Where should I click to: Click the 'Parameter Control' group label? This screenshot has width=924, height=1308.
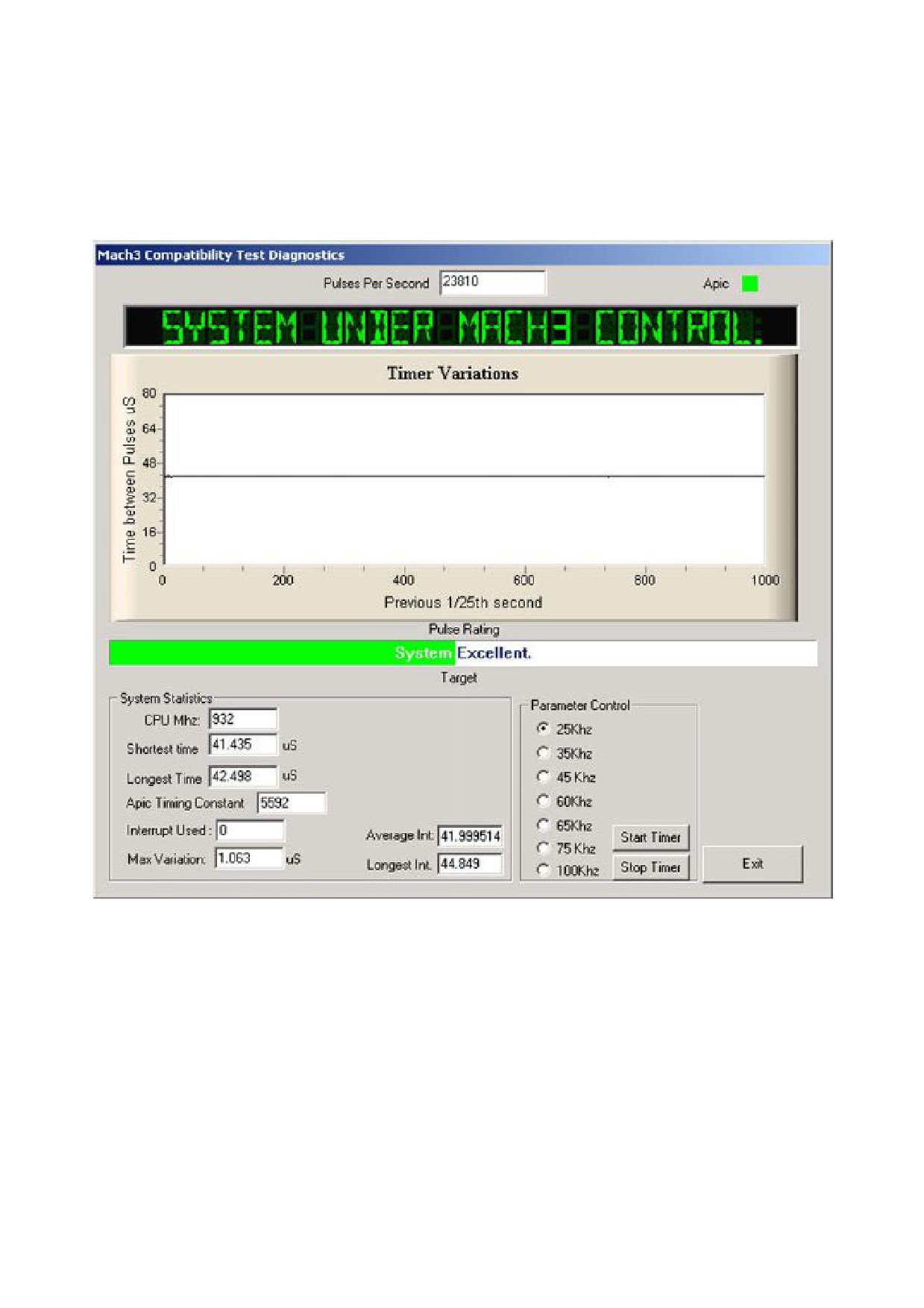click(580, 705)
